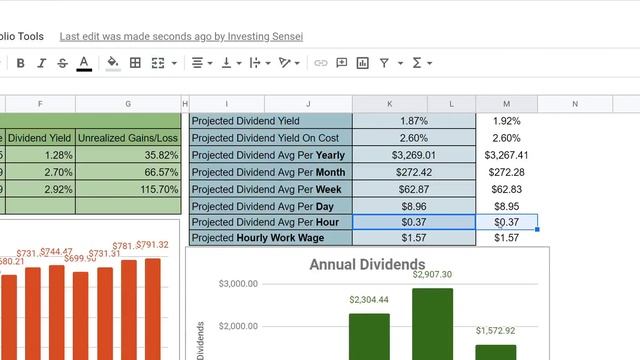Image resolution: width=640 pixels, height=360 pixels.
Task: Open the last edit history link
Action: [x=181, y=36]
